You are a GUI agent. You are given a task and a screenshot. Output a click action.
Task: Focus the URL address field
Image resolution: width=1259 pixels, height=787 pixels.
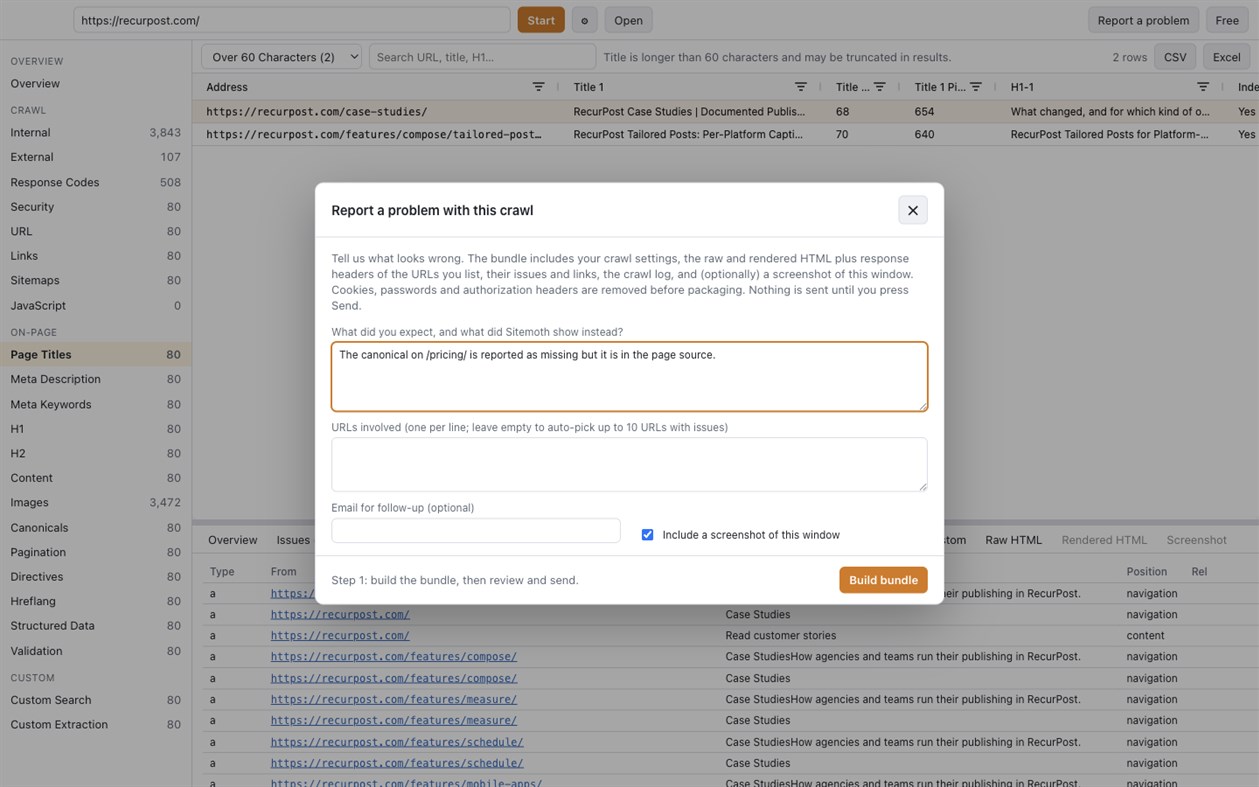[x=292, y=20]
